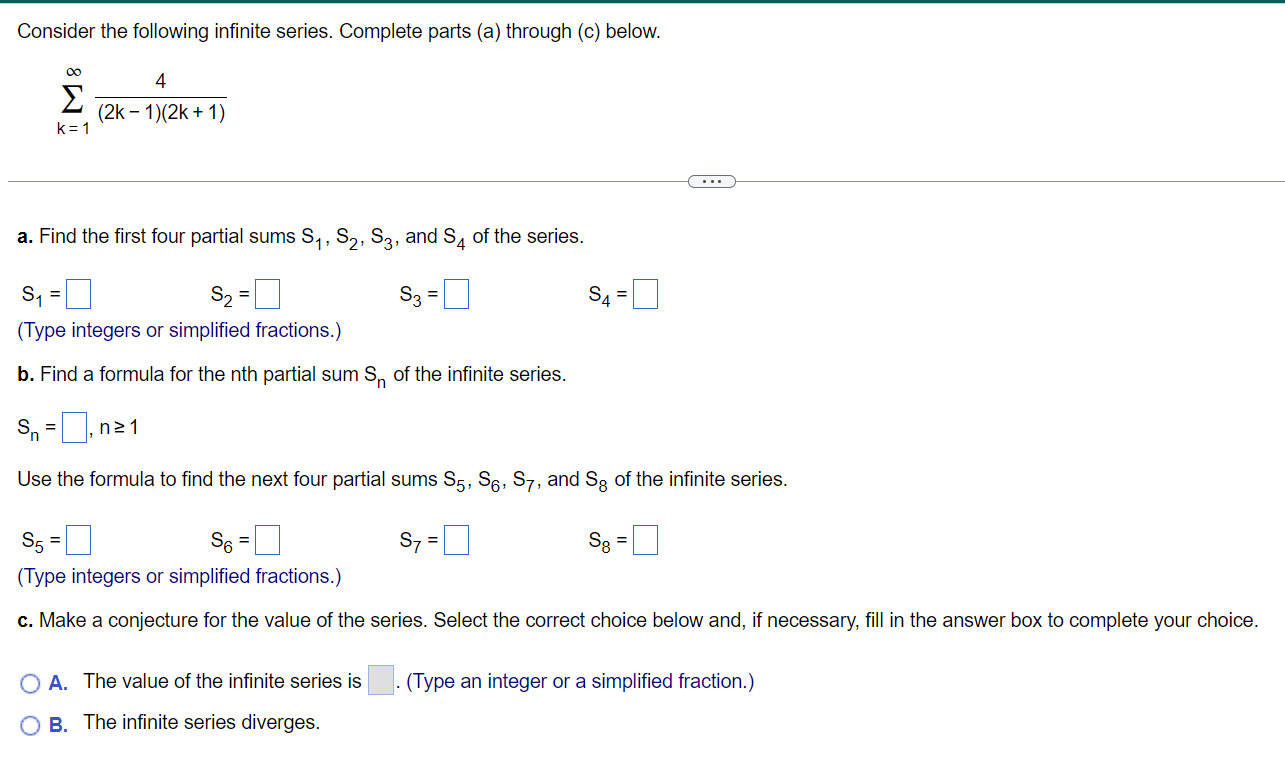
Task: Click the answer box for S4
Action: (645, 293)
